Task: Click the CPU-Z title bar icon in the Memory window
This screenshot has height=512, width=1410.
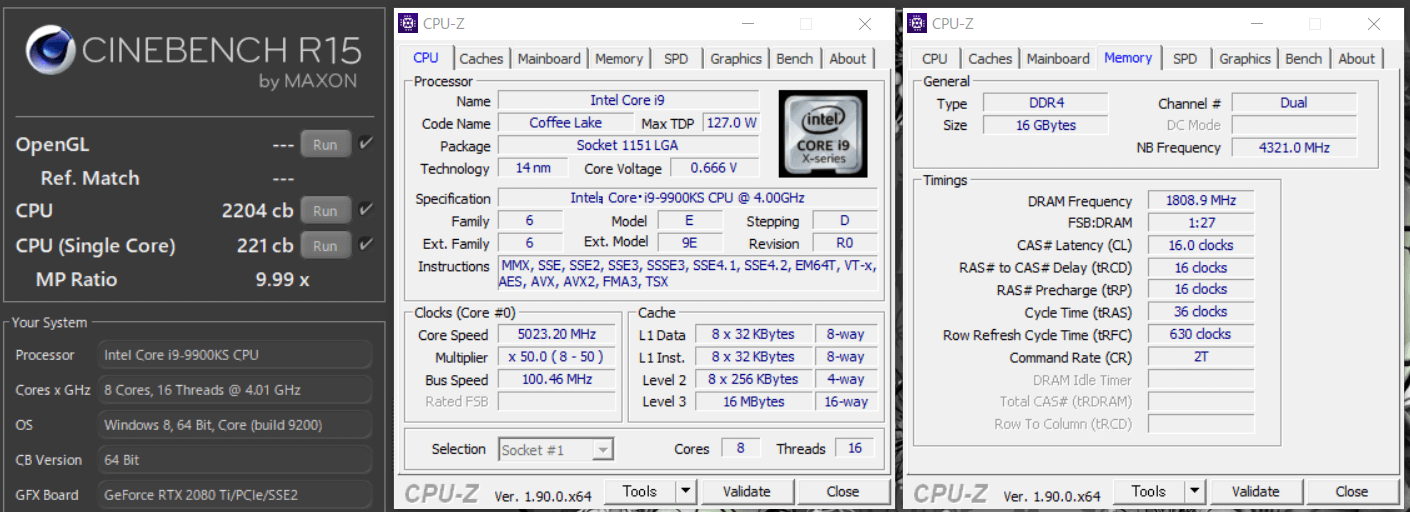Action: pyautogui.click(x=915, y=23)
